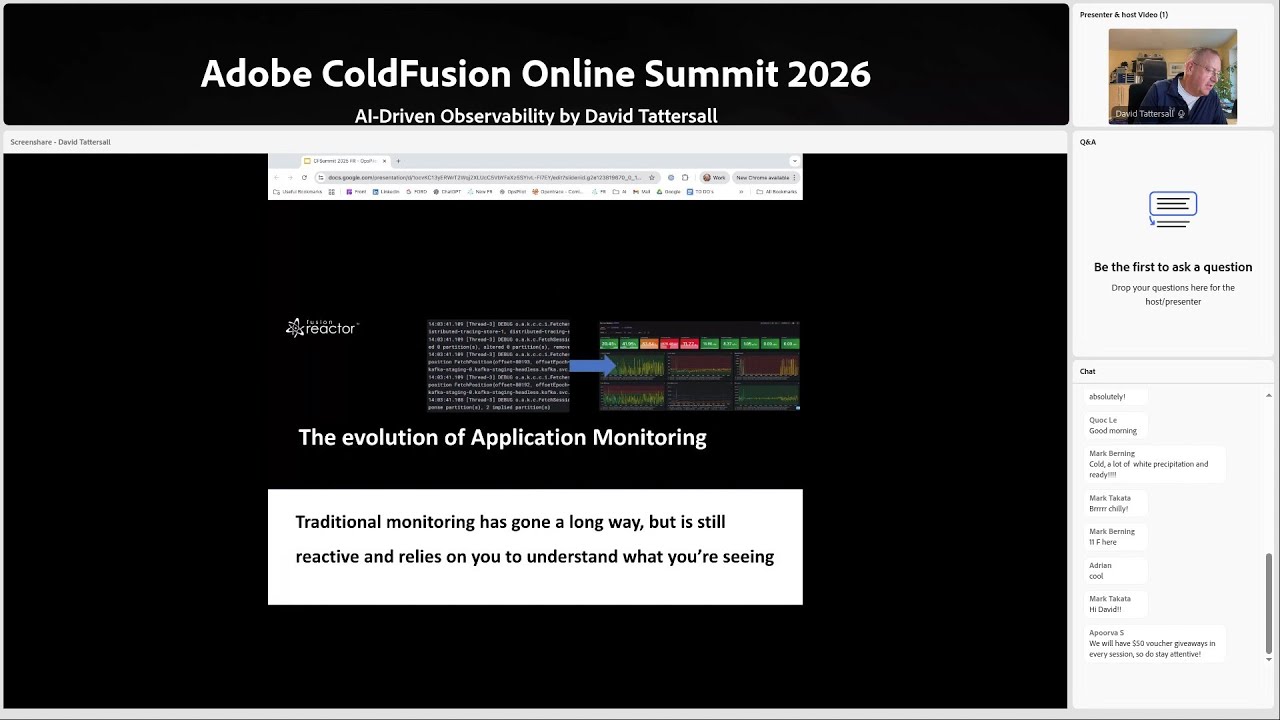Open the 'Mail' Gmail bookmark
Screen dimensions: 1280x720
[x=642, y=191]
